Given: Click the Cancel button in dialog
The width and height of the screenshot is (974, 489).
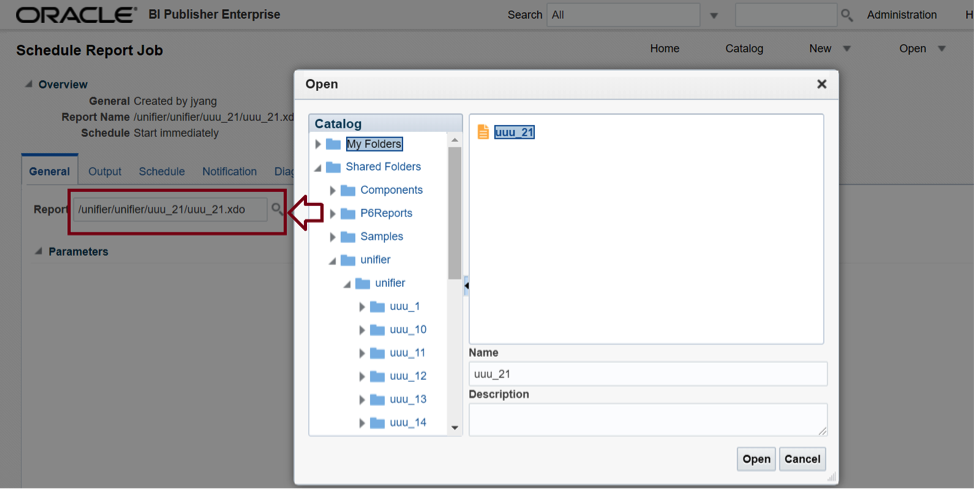Looking at the screenshot, I should (802, 459).
